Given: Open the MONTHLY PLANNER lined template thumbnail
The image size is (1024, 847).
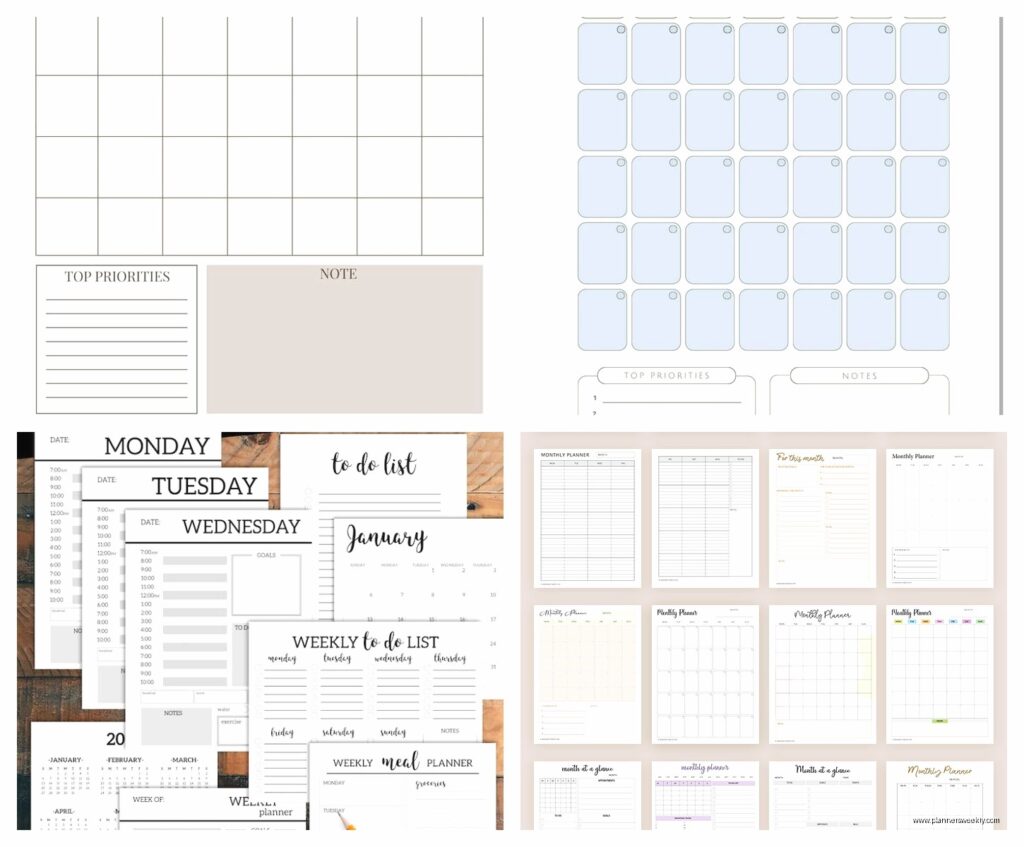Looking at the screenshot, I should (x=587, y=517).
